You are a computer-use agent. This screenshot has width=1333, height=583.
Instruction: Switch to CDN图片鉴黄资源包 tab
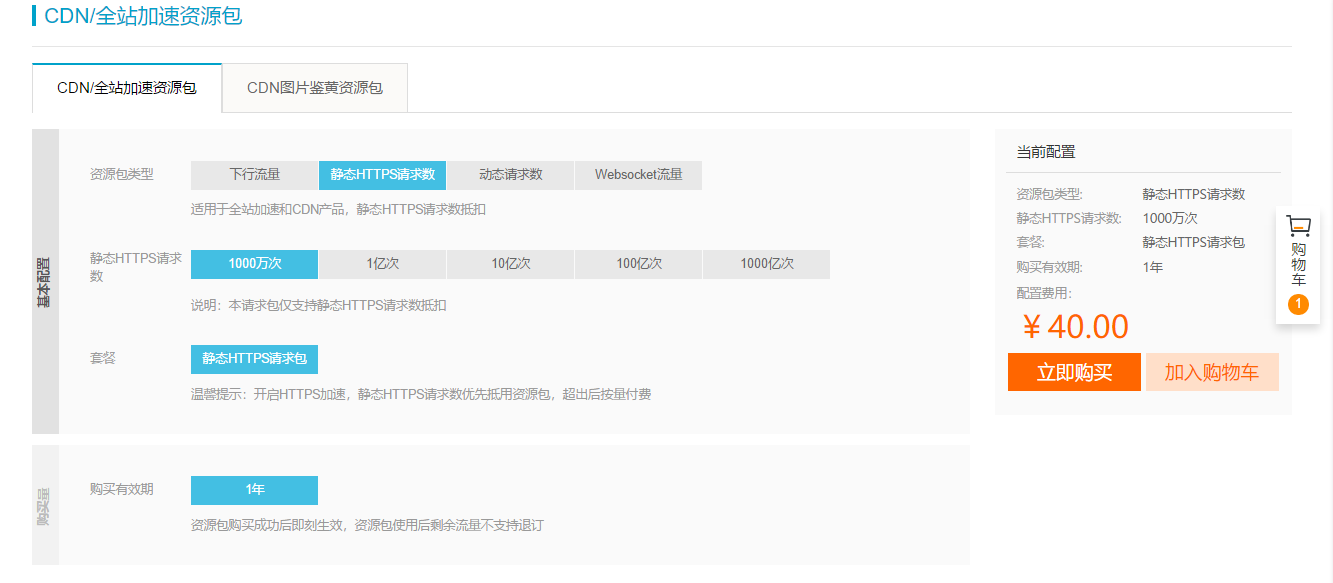pyautogui.click(x=315, y=88)
